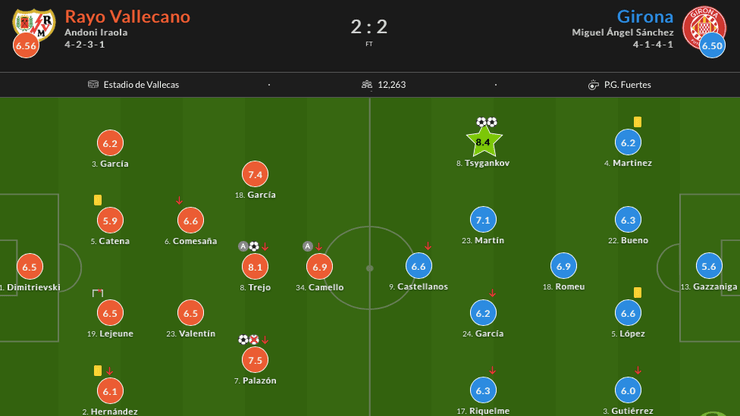Open the Girona team name link
740x416 pixels.
pyautogui.click(x=645, y=16)
